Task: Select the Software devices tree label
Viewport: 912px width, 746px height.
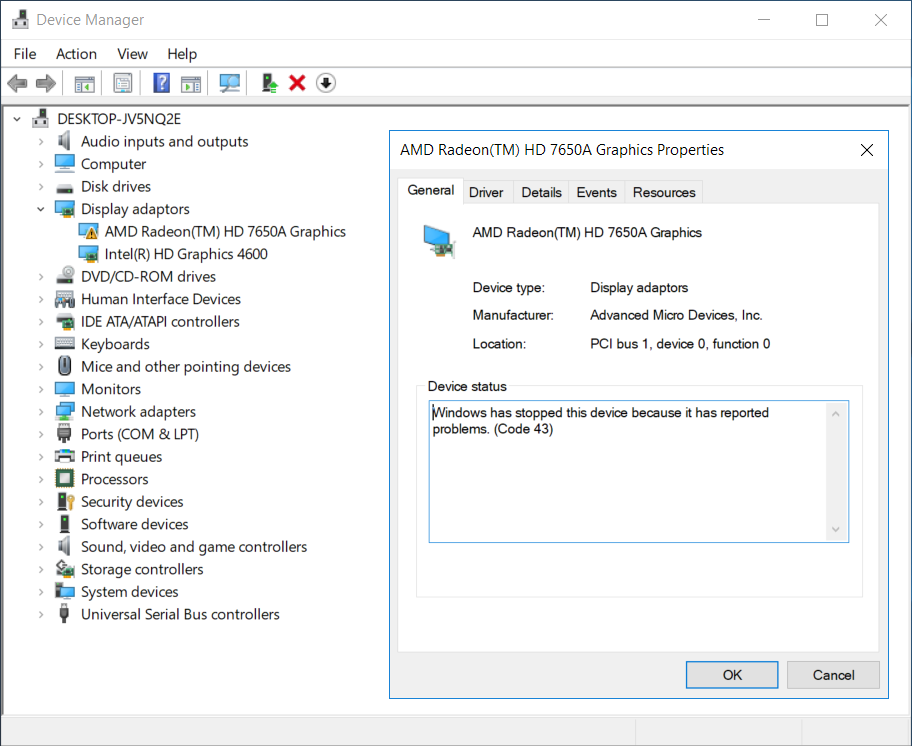Action: (x=135, y=524)
